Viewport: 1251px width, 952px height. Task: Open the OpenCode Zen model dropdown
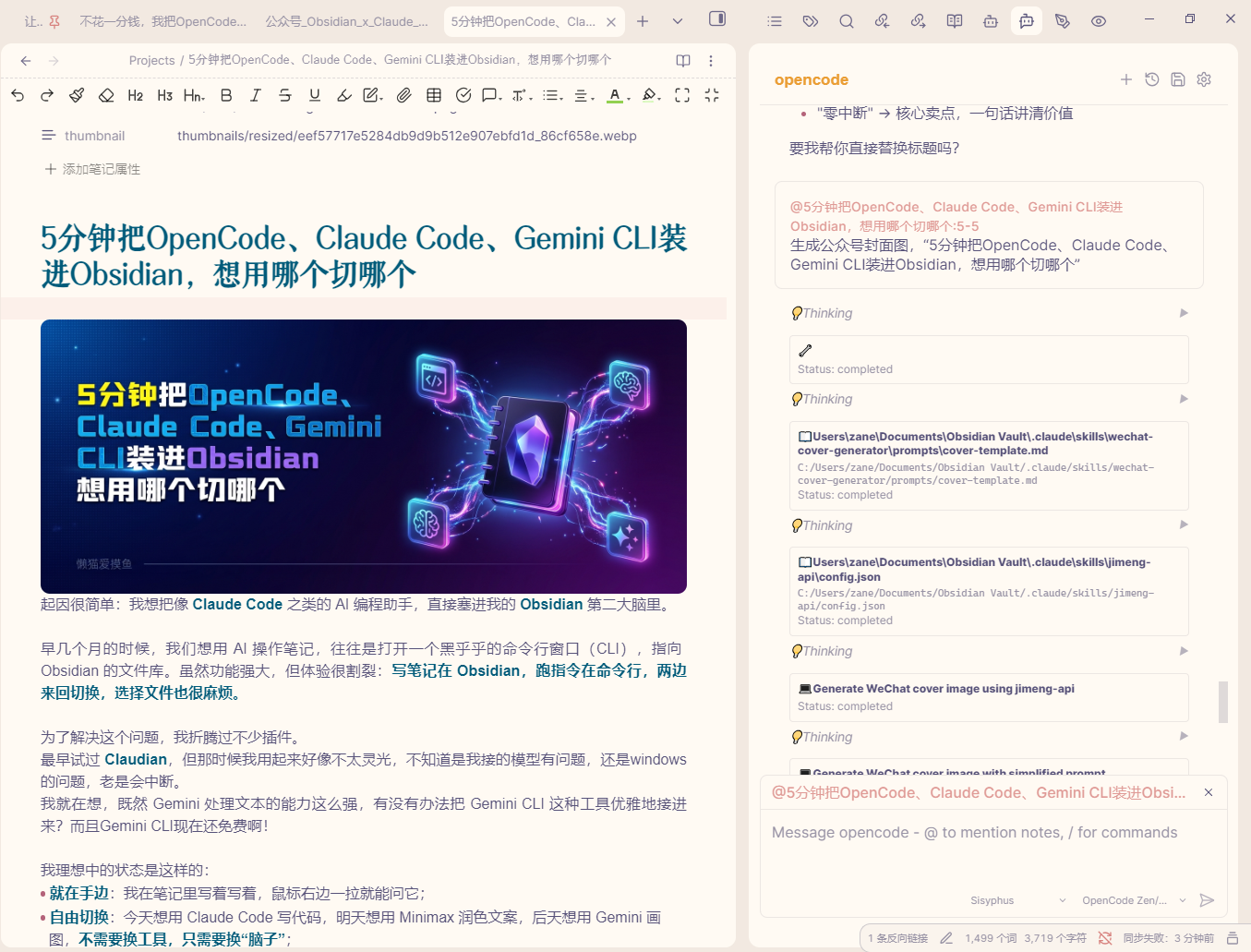(1133, 900)
